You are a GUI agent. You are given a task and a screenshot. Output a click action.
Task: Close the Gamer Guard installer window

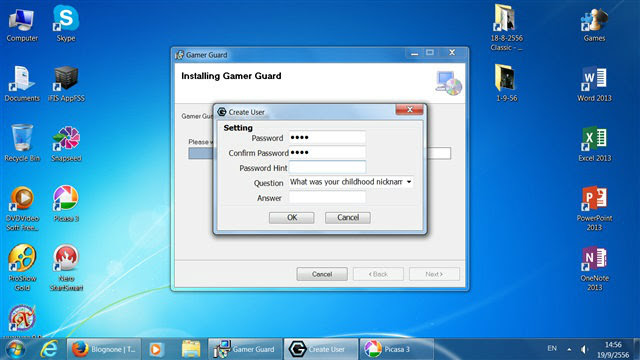coord(452,53)
